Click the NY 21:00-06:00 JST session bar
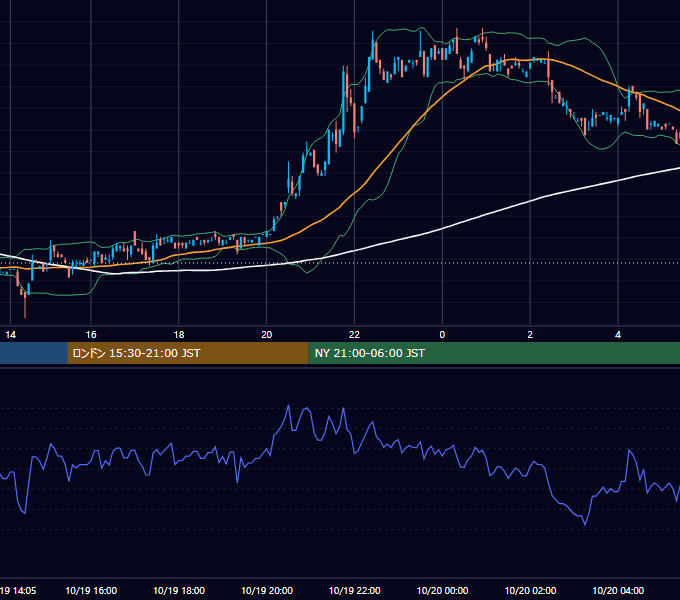This screenshot has width=680, height=600. [494, 353]
